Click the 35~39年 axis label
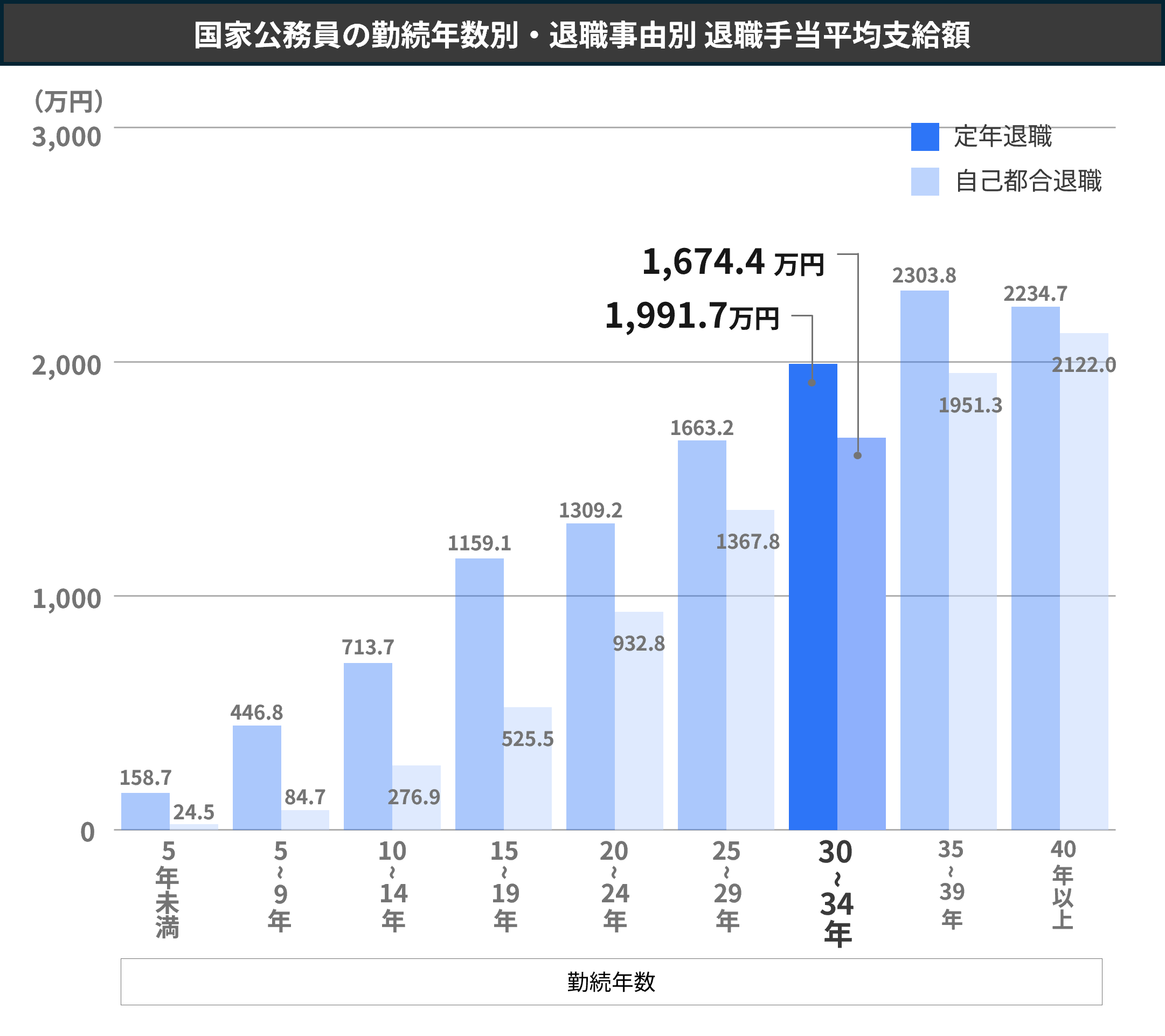The height and width of the screenshot is (1036, 1165). [x=951, y=884]
